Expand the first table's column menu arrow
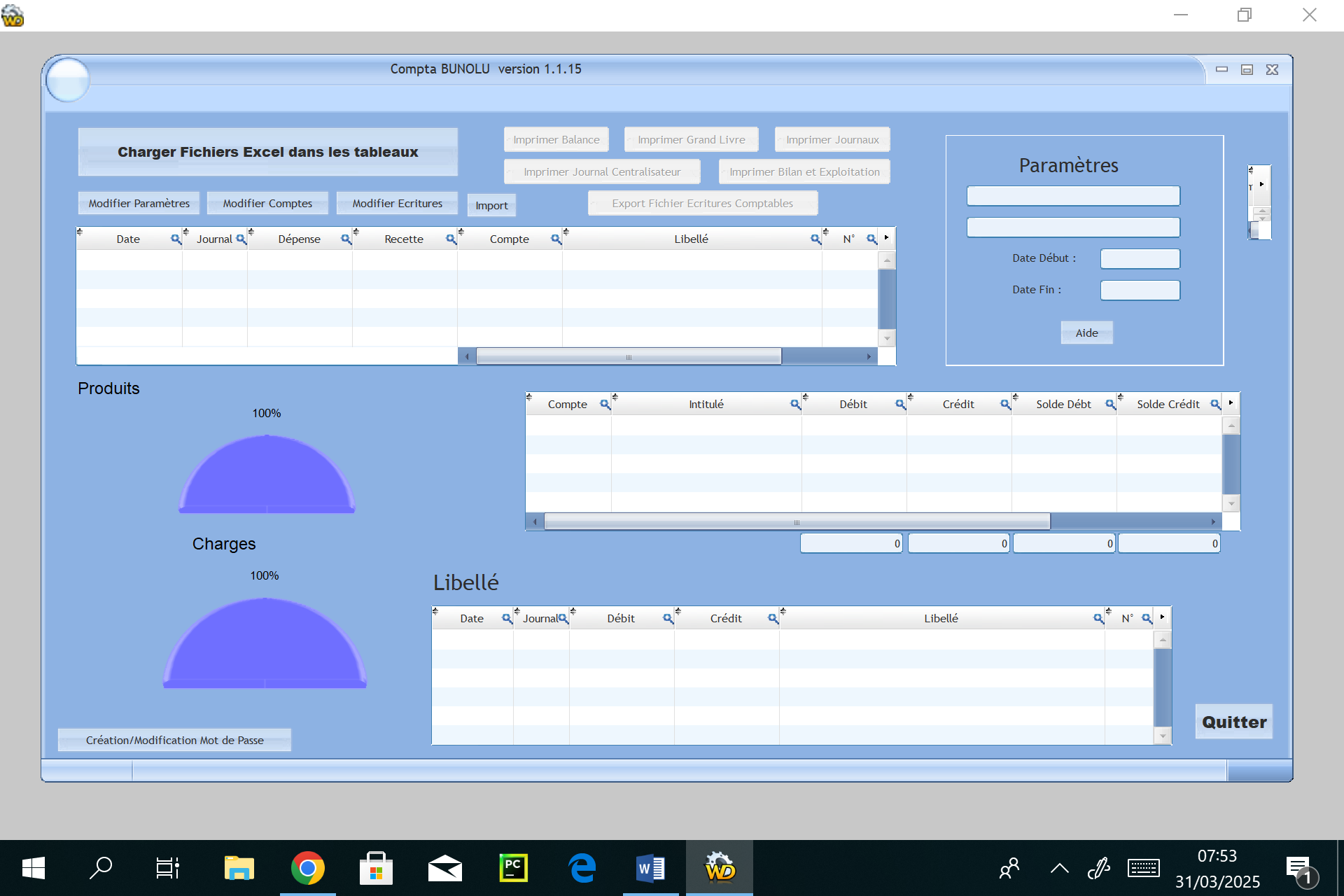The width and height of the screenshot is (1344, 896). coord(886,238)
